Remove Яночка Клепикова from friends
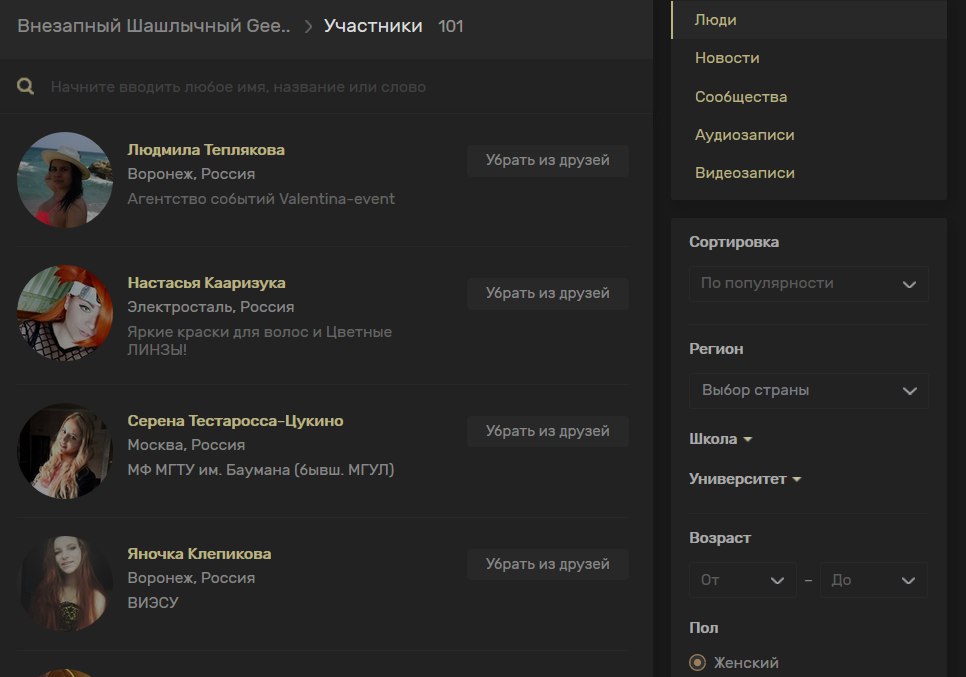The image size is (966, 677). [x=547, y=564]
